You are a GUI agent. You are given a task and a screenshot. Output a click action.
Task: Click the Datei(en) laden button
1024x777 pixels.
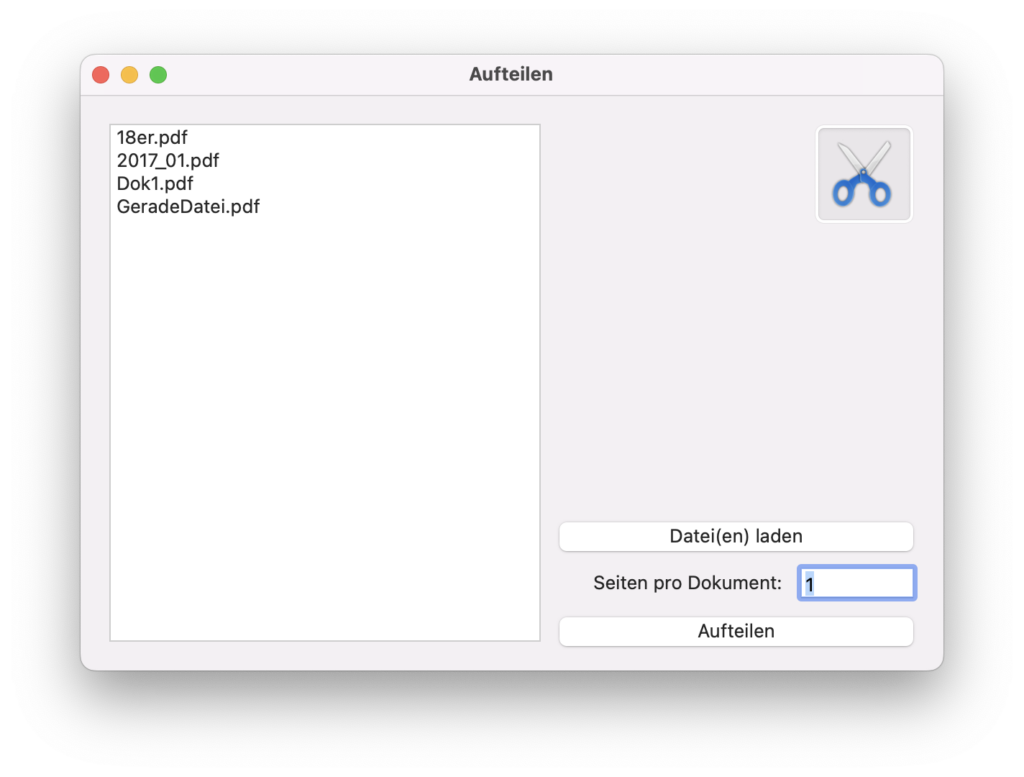[x=736, y=537]
